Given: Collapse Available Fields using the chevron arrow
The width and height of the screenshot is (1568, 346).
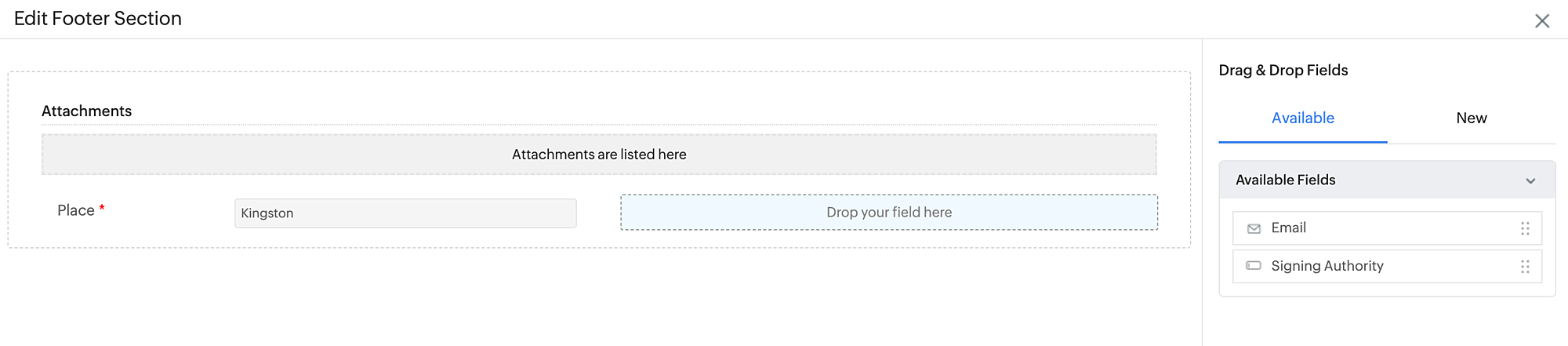Looking at the screenshot, I should (x=1530, y=180).
